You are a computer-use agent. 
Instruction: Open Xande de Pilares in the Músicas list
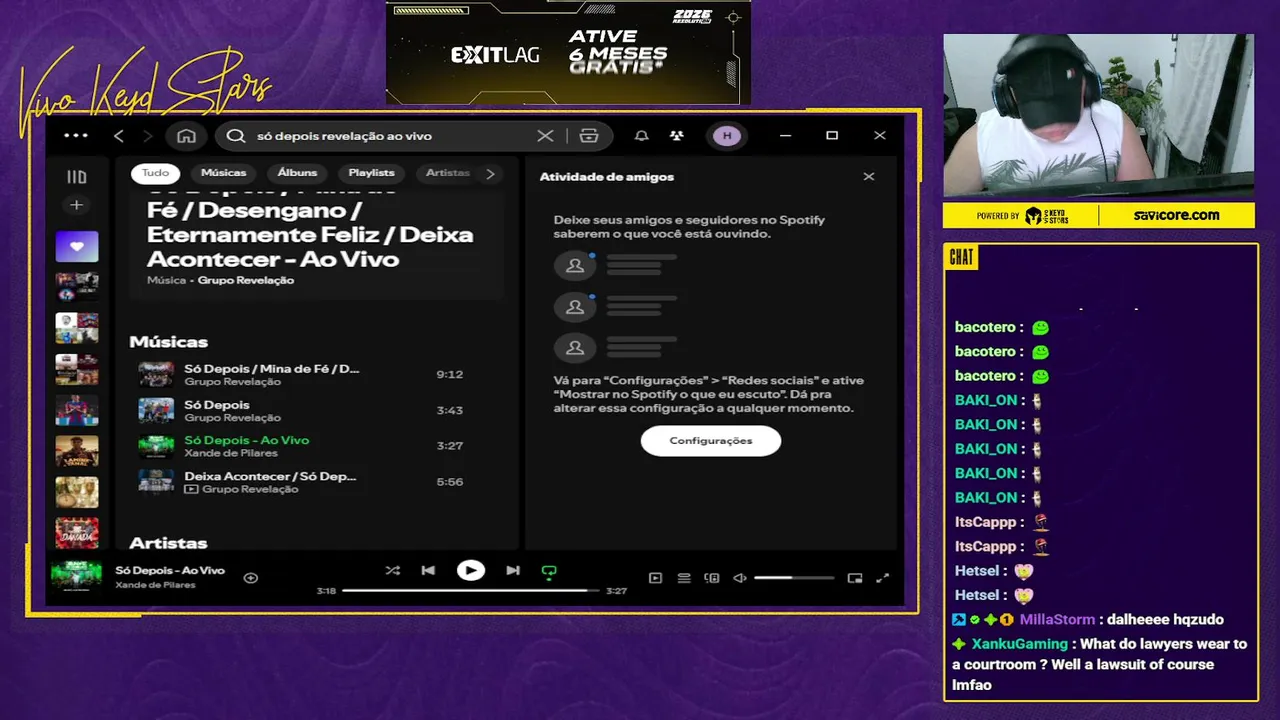coord(231,453)
